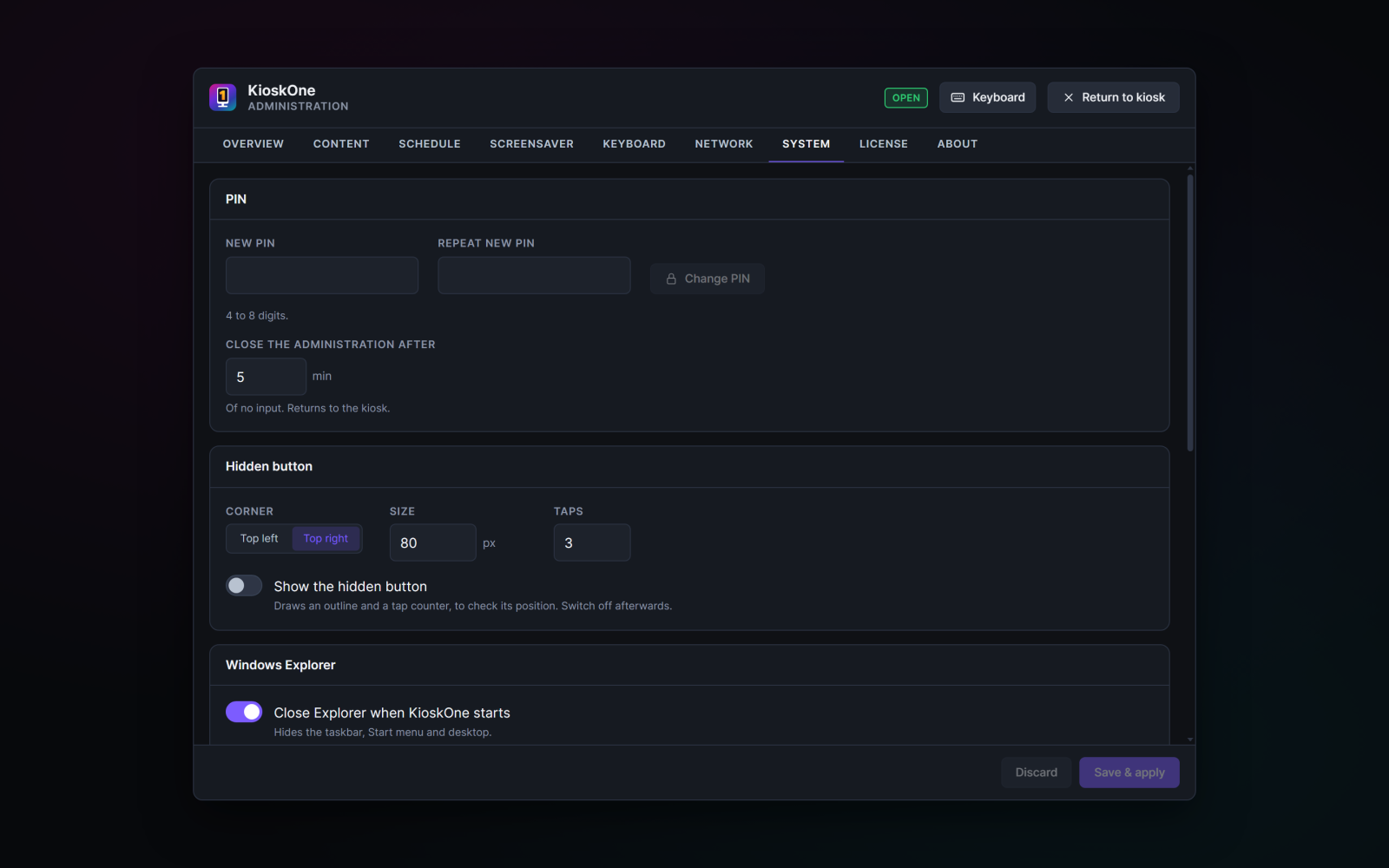Select the System tab
This screenshot has width=1389, height=868.
tap(806, 144)
